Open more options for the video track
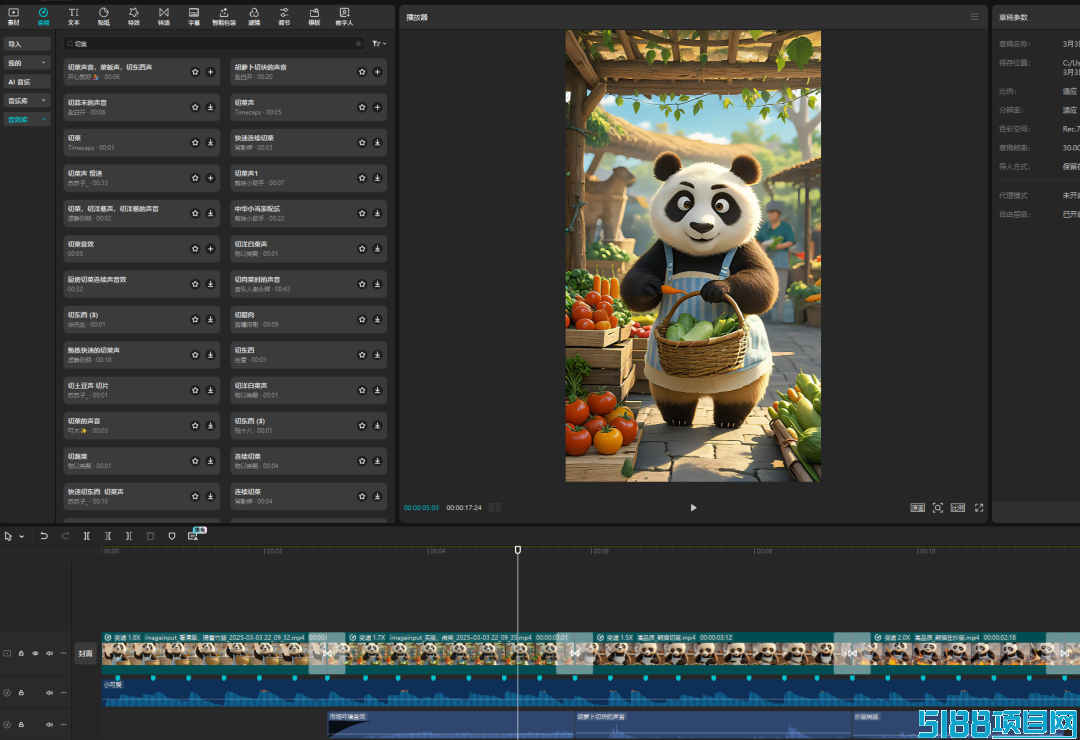1080x740 pixels. [x=63, y=653]
